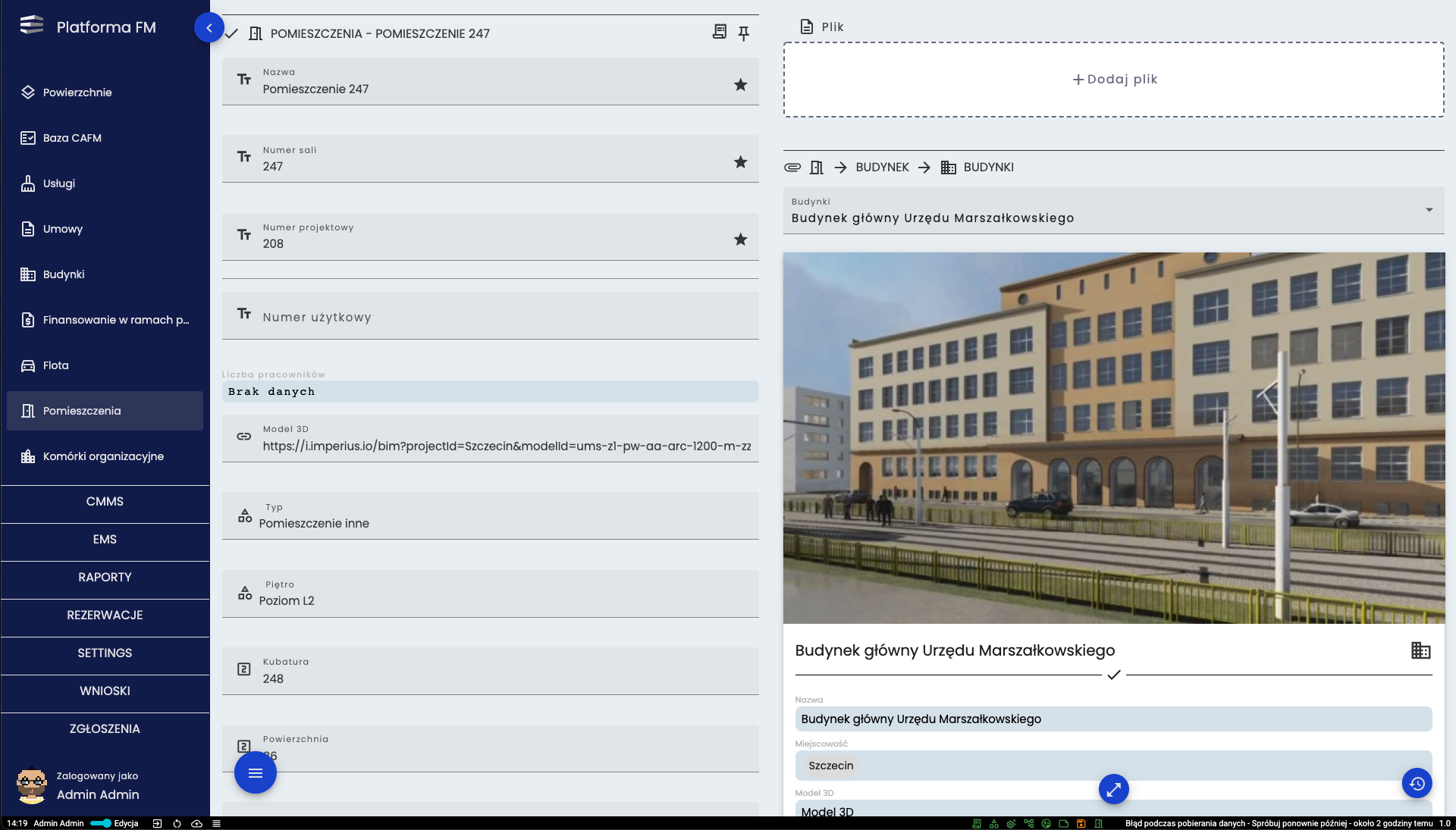Click the building icon before BUDYNKI
1456x830 pixels.
click(x=949, y=168)
